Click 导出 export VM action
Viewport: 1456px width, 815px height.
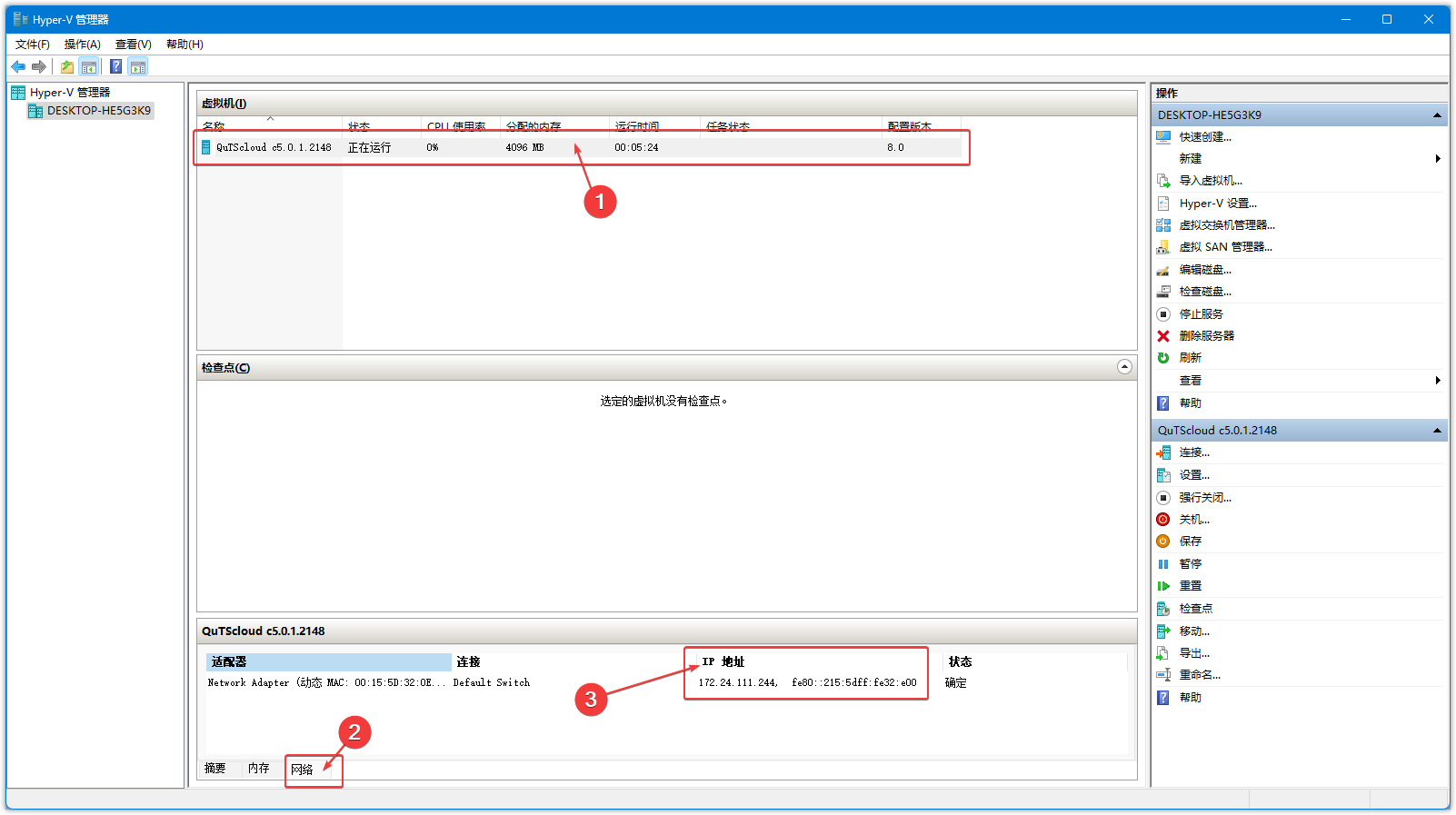click(x=1194, y=653)
